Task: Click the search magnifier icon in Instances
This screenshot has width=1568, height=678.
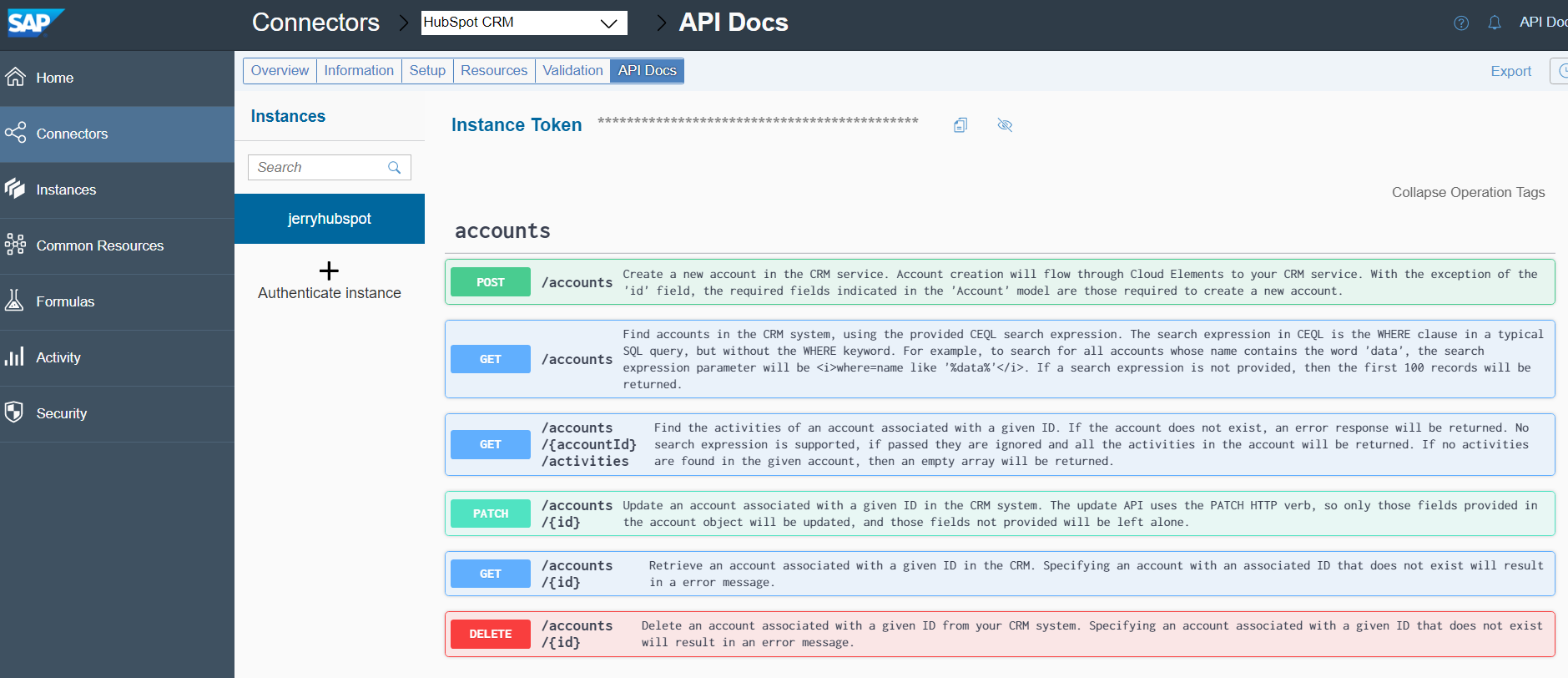Action: pos(394,168)
